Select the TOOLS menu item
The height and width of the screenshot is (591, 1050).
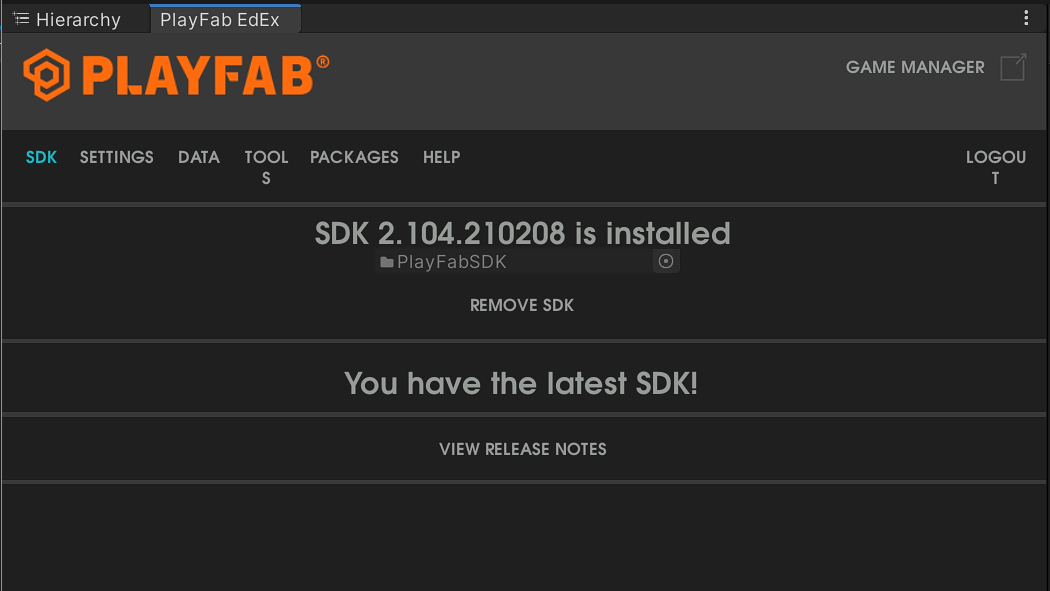click(266, 167)
